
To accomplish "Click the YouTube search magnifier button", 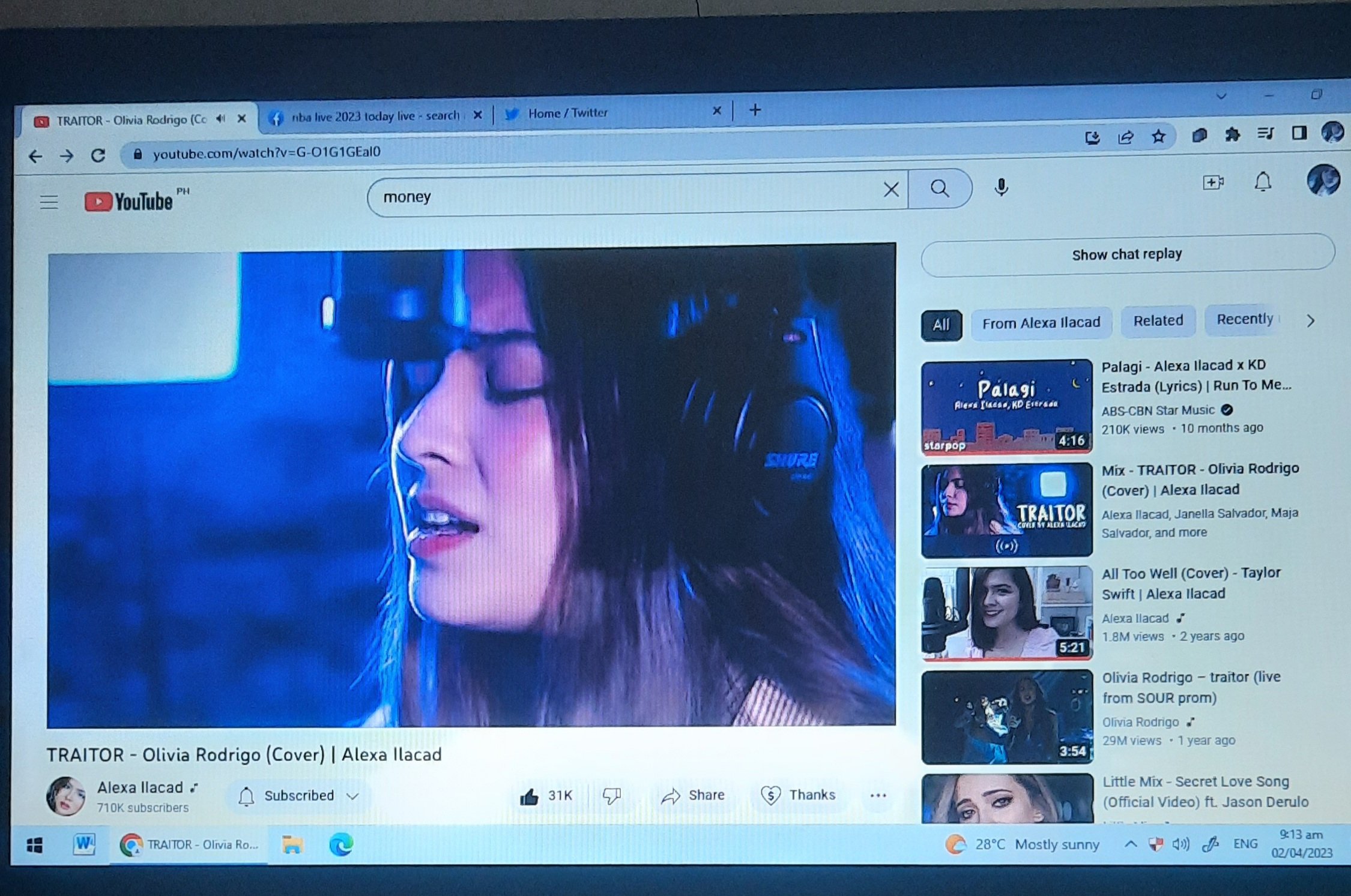I will point(940,189).
